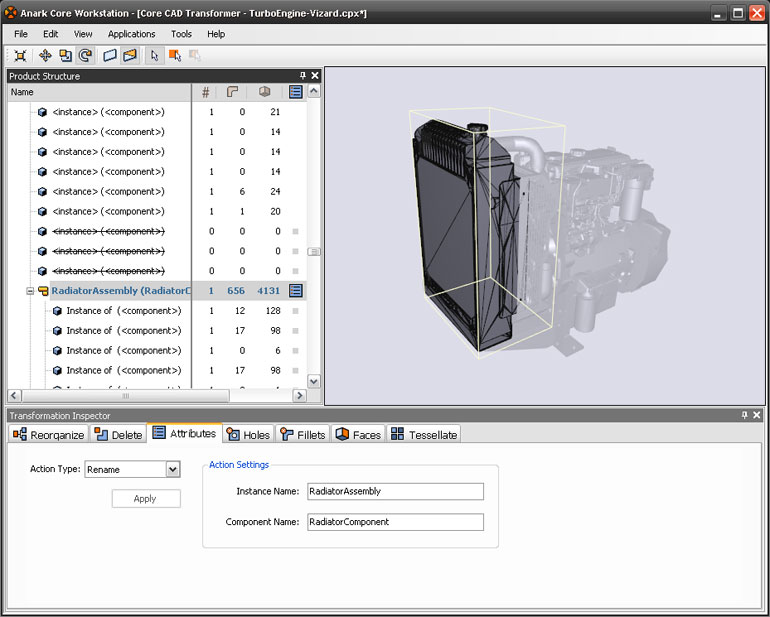
Task: Open the File menu
Action: click(21, 34)
